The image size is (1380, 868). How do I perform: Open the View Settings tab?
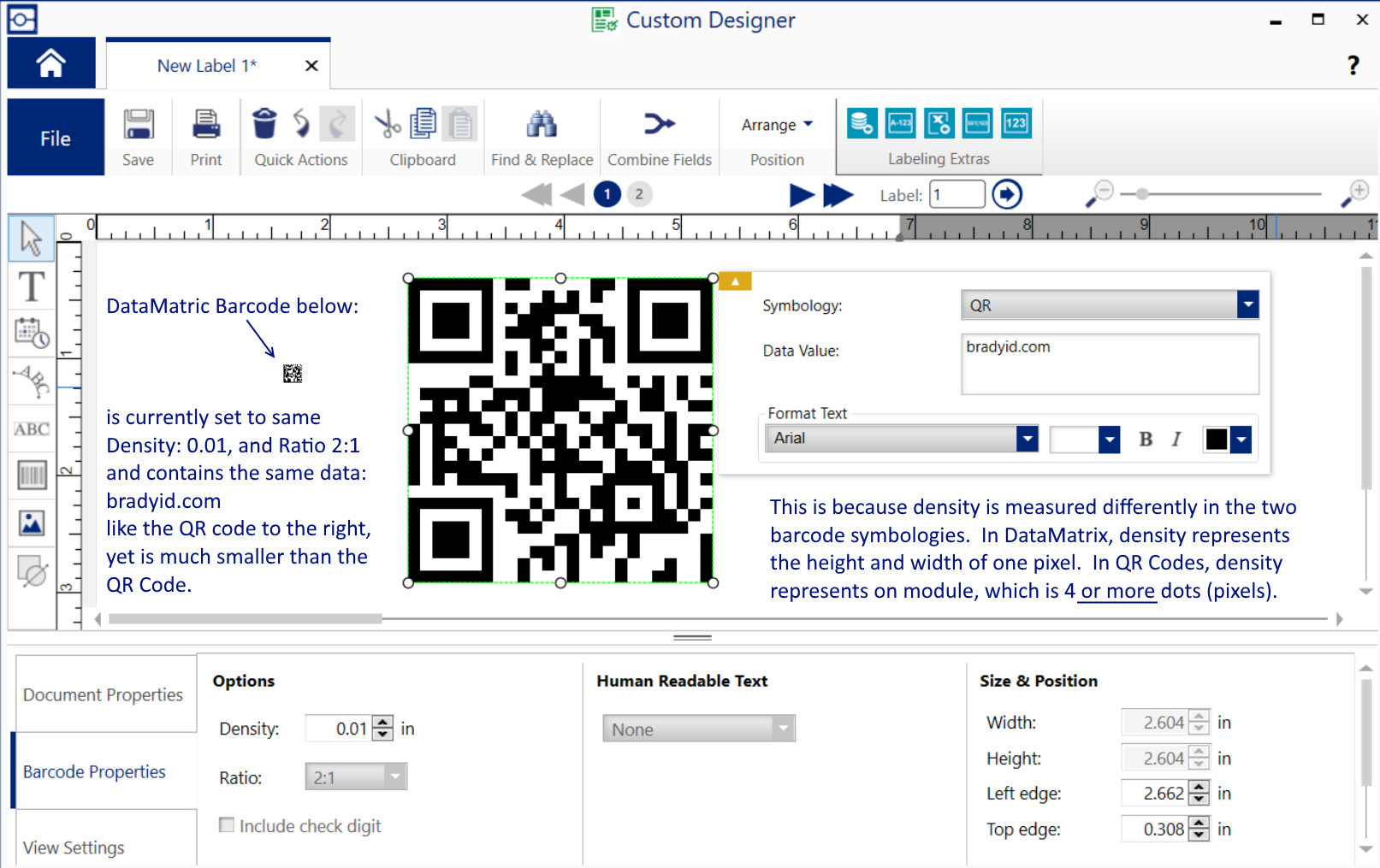point(73,847)
